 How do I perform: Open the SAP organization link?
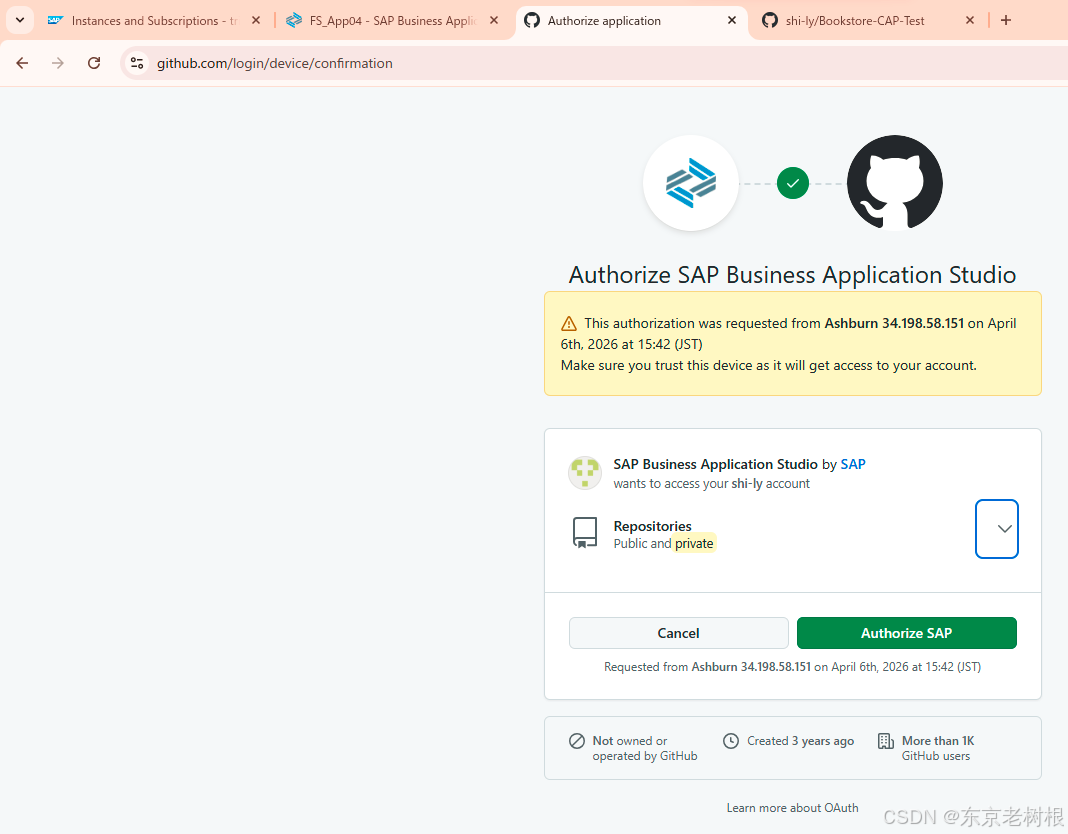[x=853, y=464]
